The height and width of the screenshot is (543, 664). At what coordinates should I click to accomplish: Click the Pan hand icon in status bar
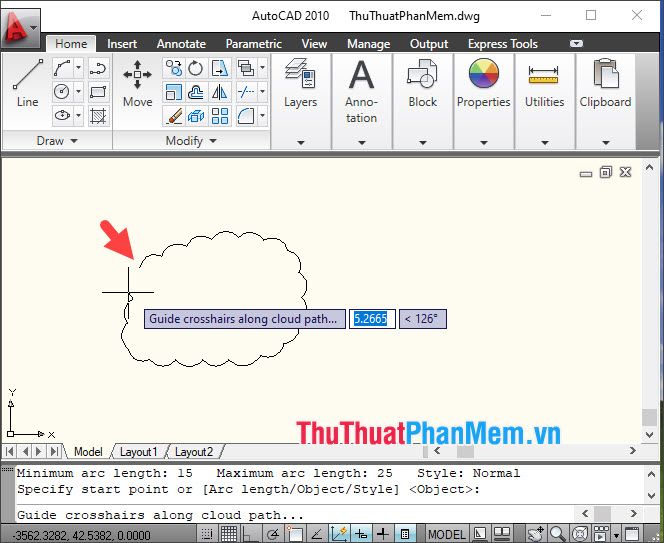537,534
